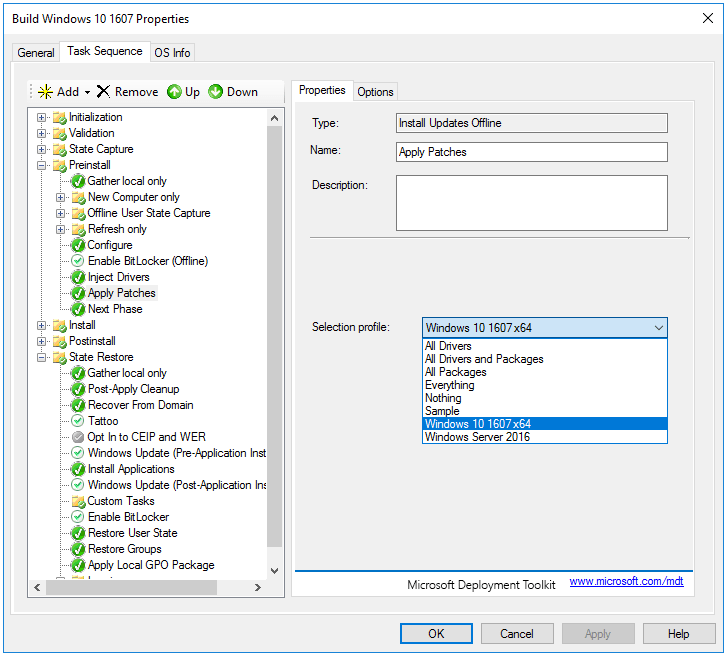Click the icon beside Apply Local GPO Package
The image size is (726, 656).
(x=78, y=565)
